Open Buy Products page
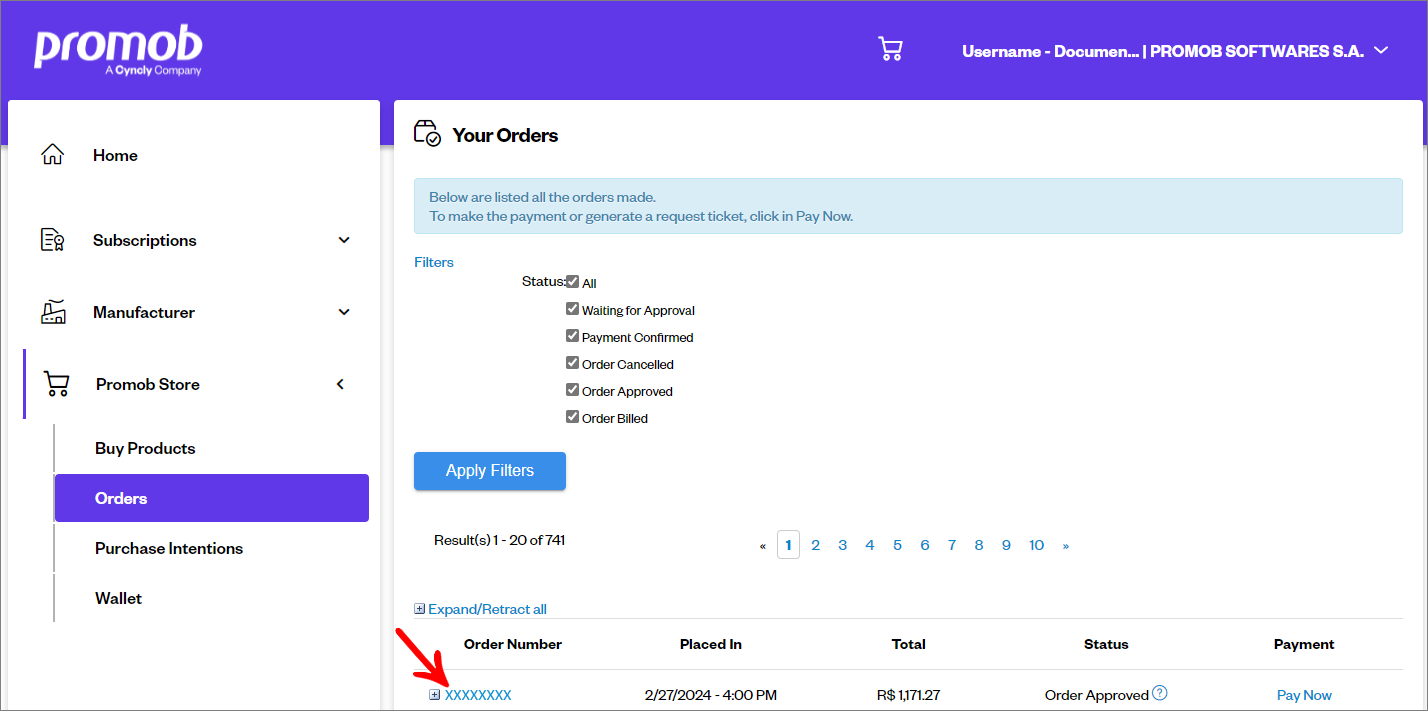 pyautogui.click(x=145, y=448)
